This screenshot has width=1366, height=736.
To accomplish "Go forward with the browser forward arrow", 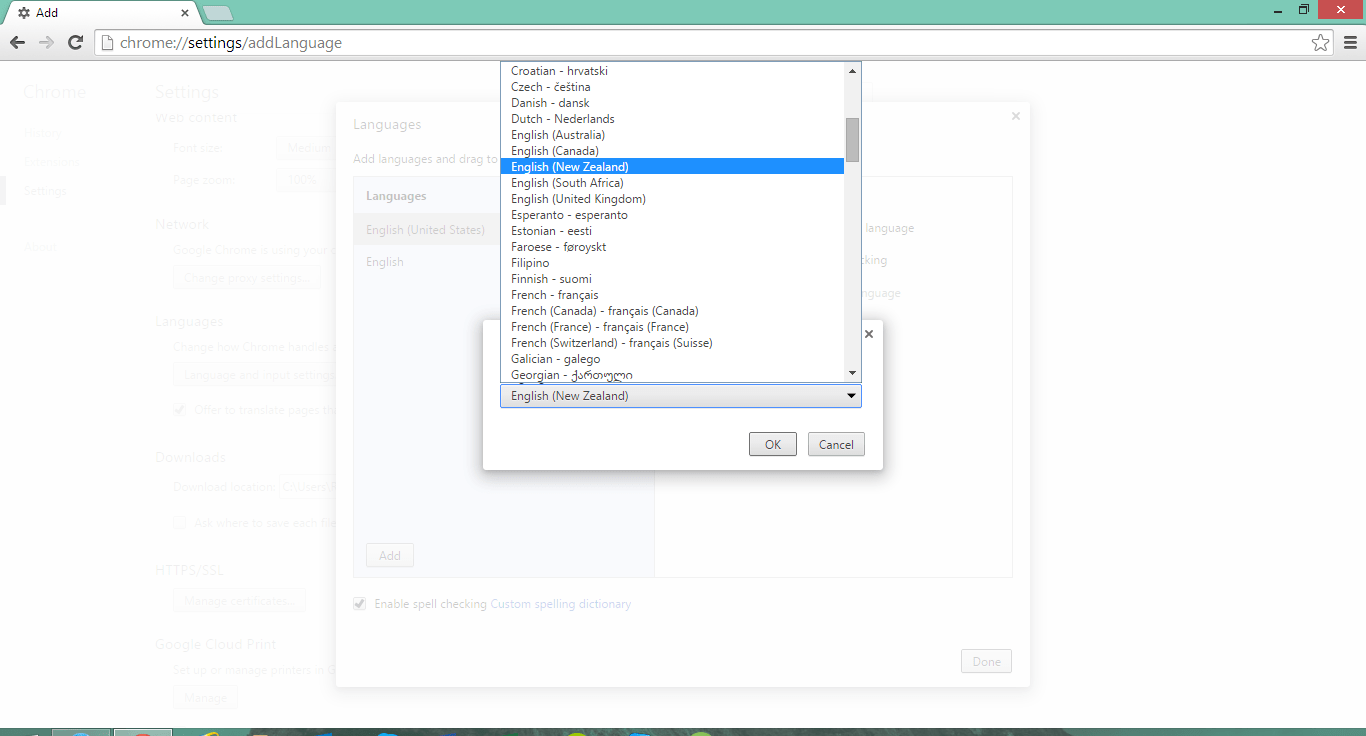I will coord(46,43).
